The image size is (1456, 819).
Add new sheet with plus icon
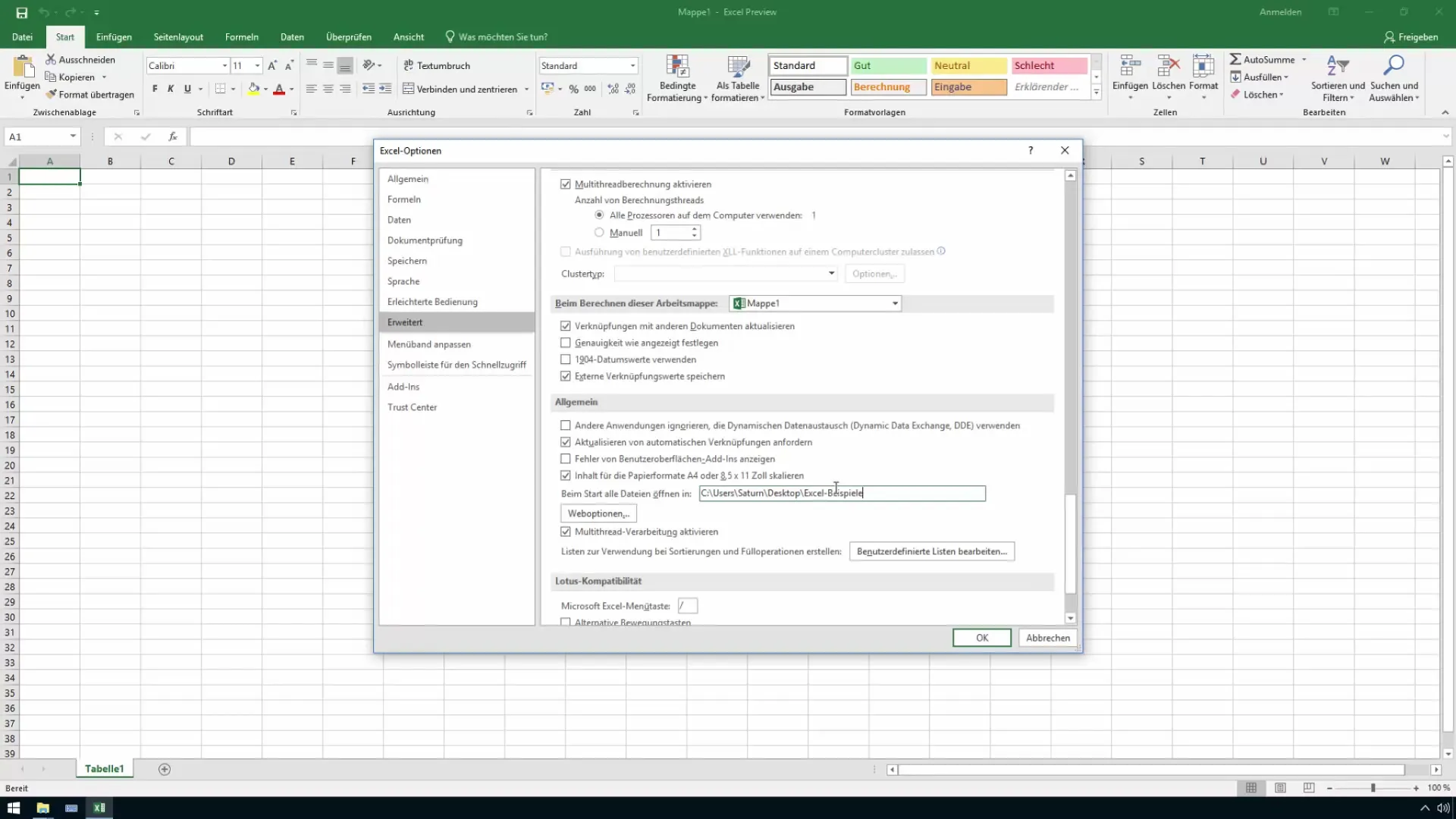[165, 769]
